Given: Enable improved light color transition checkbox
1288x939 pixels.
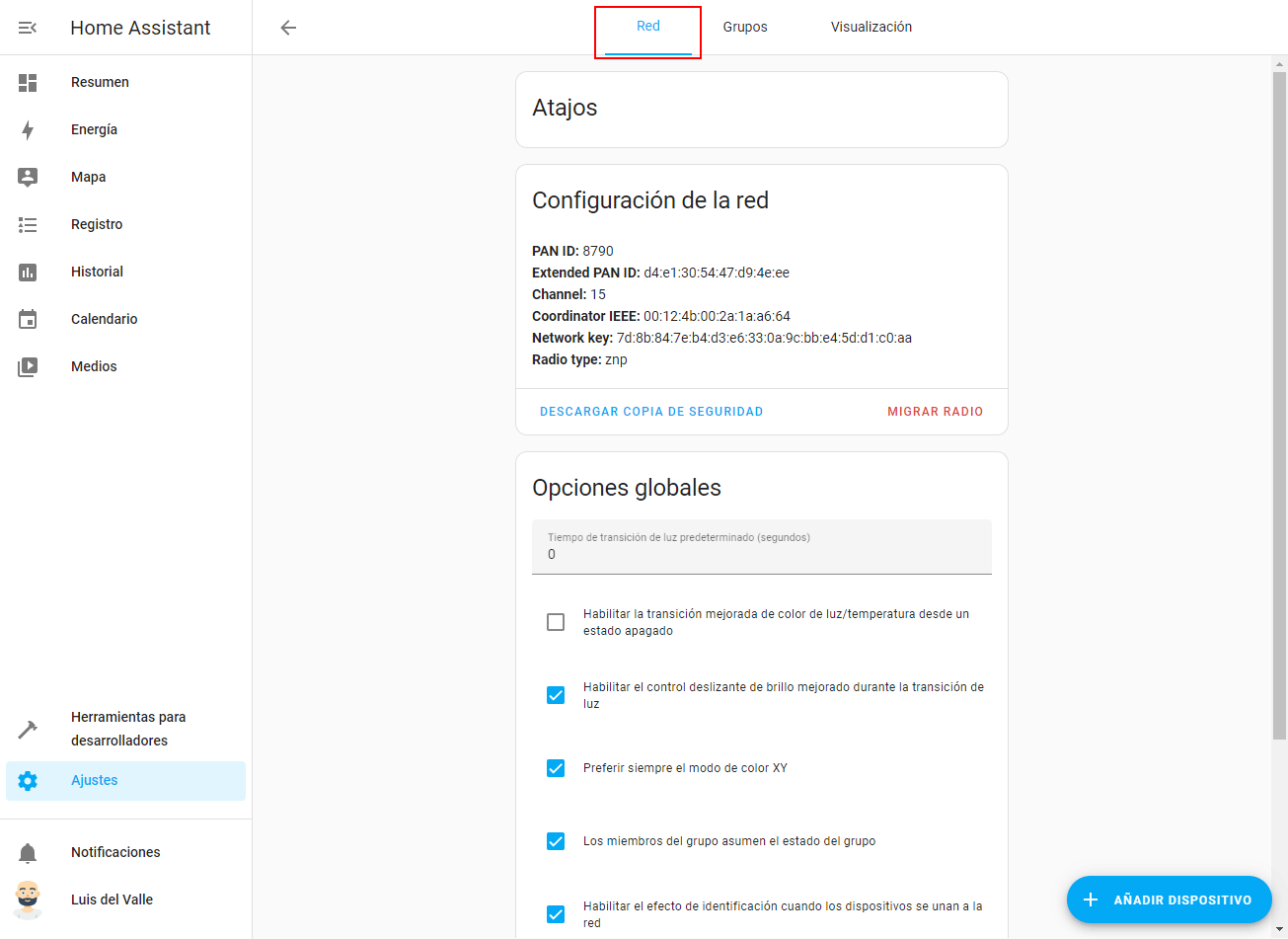Looking at the screenshot, I should click(x=556, y=622).
